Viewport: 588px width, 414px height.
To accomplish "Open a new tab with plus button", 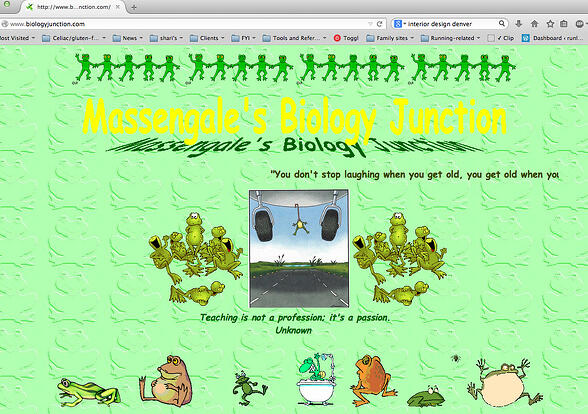I will 134,7.
